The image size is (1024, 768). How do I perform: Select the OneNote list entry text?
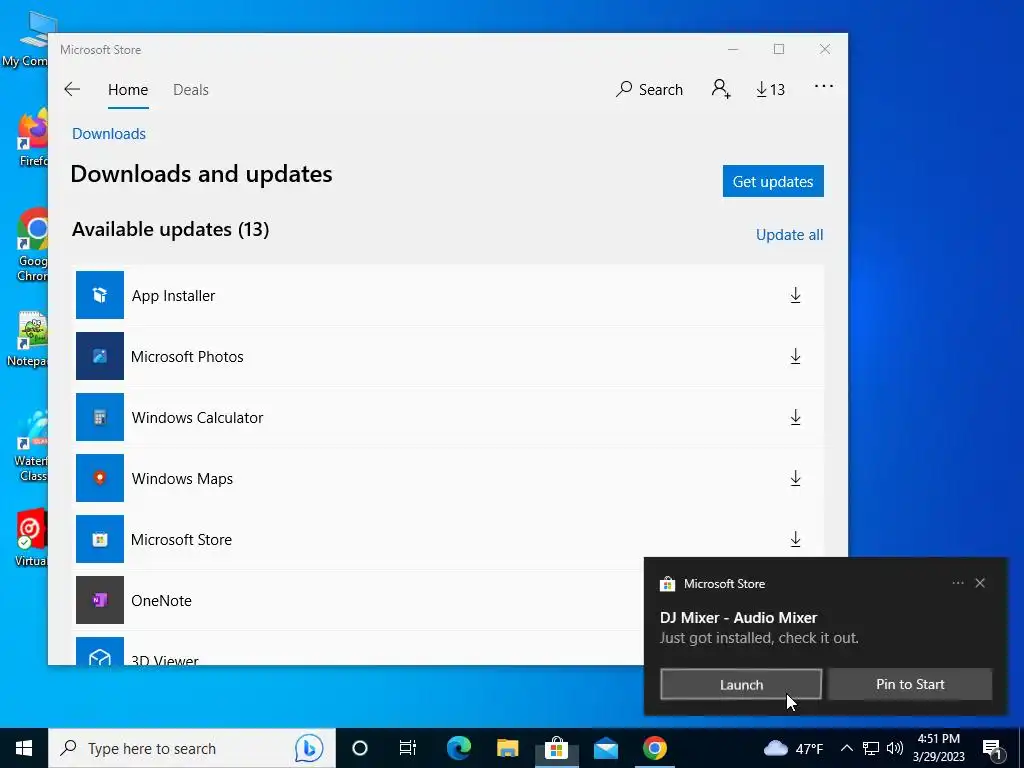pos(161,601)
